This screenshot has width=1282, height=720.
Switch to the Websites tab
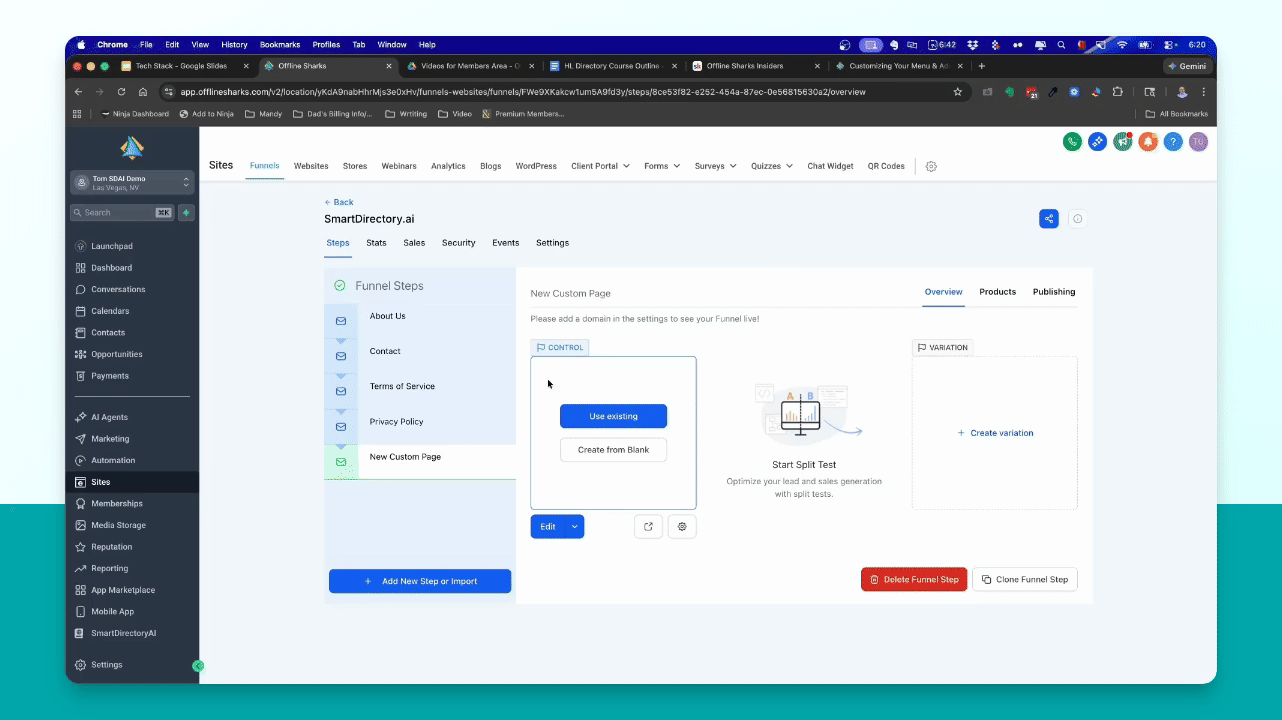coord(311,166)
